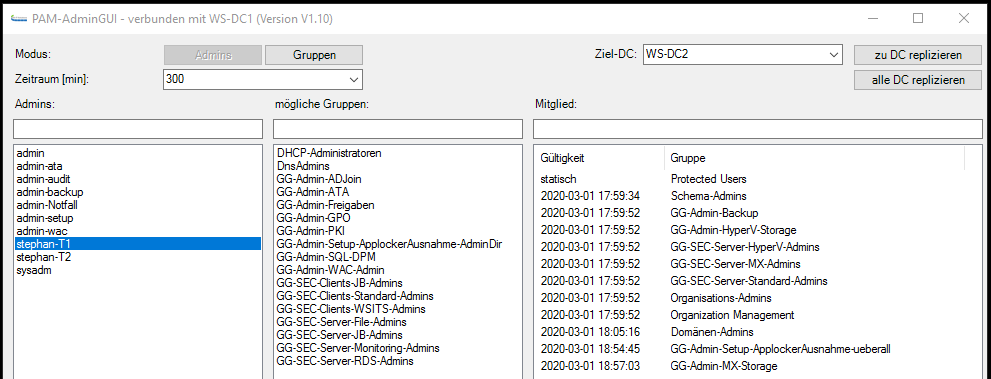Select group 'GG-SEC-Server-JB-Admins'

pyautogui.click(x=398, y=335)
